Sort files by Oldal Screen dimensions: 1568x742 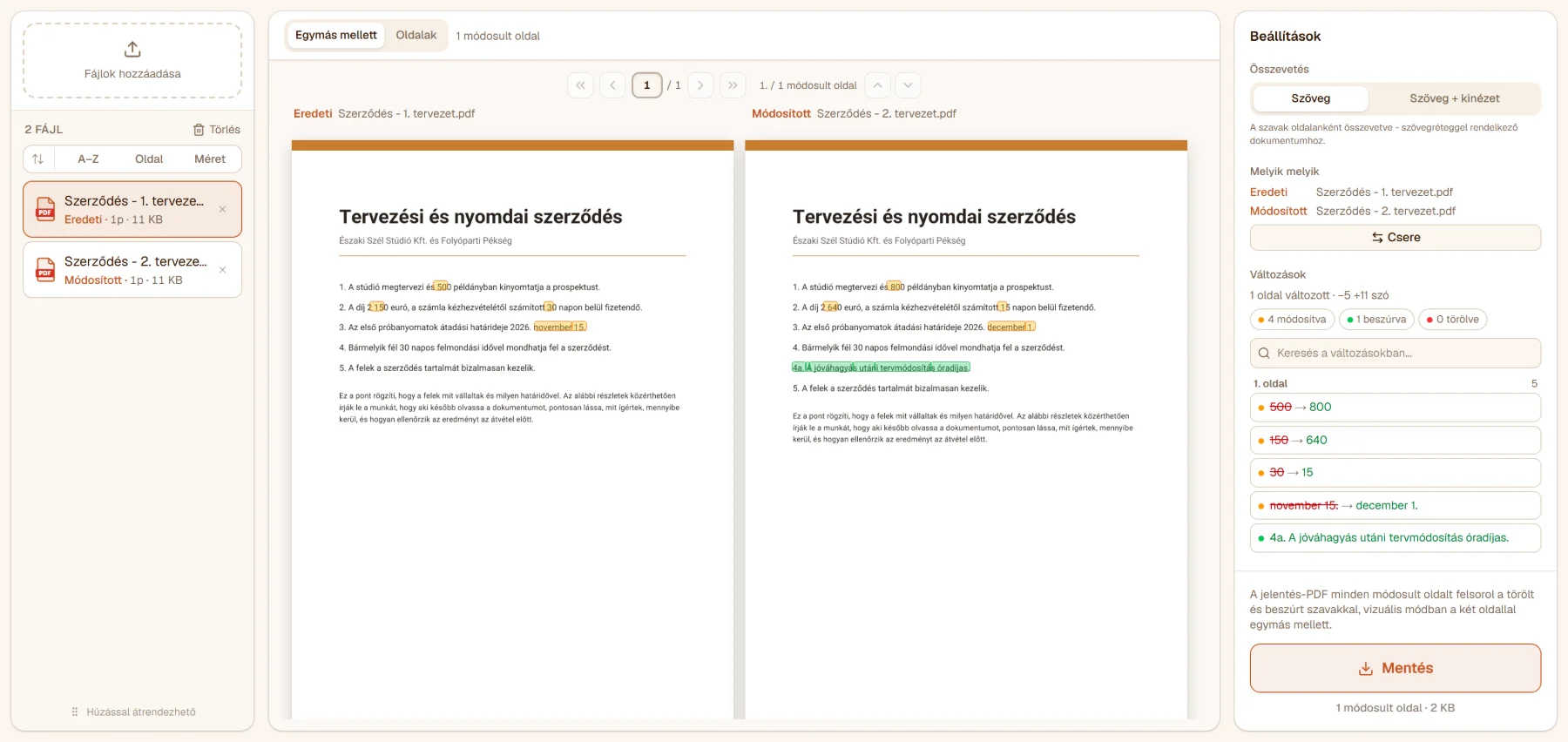point(149,159)
